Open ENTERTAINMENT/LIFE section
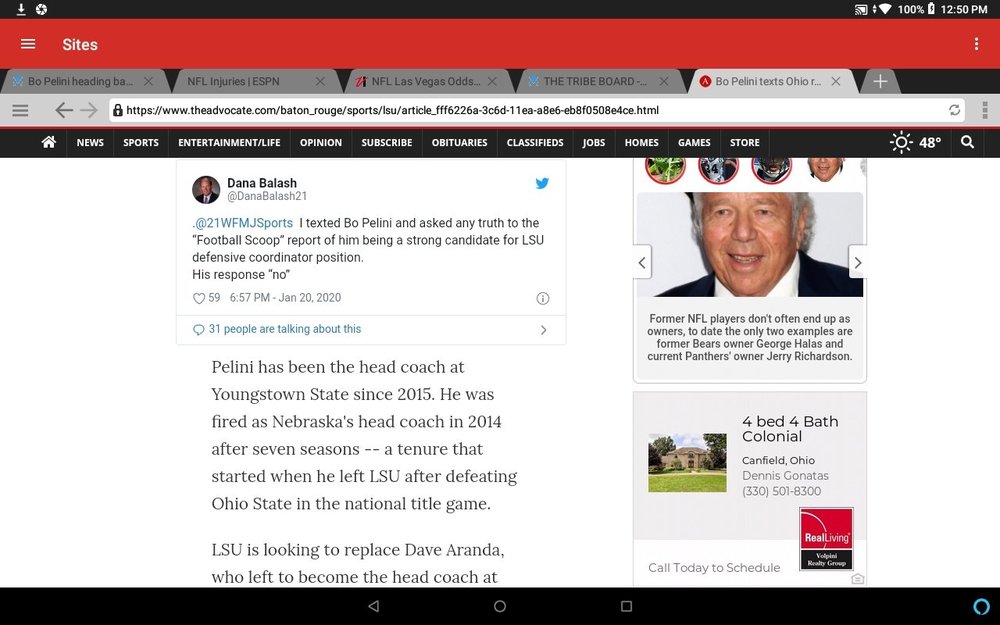This screenshot has width=1000, height=625. coord(229,143)
